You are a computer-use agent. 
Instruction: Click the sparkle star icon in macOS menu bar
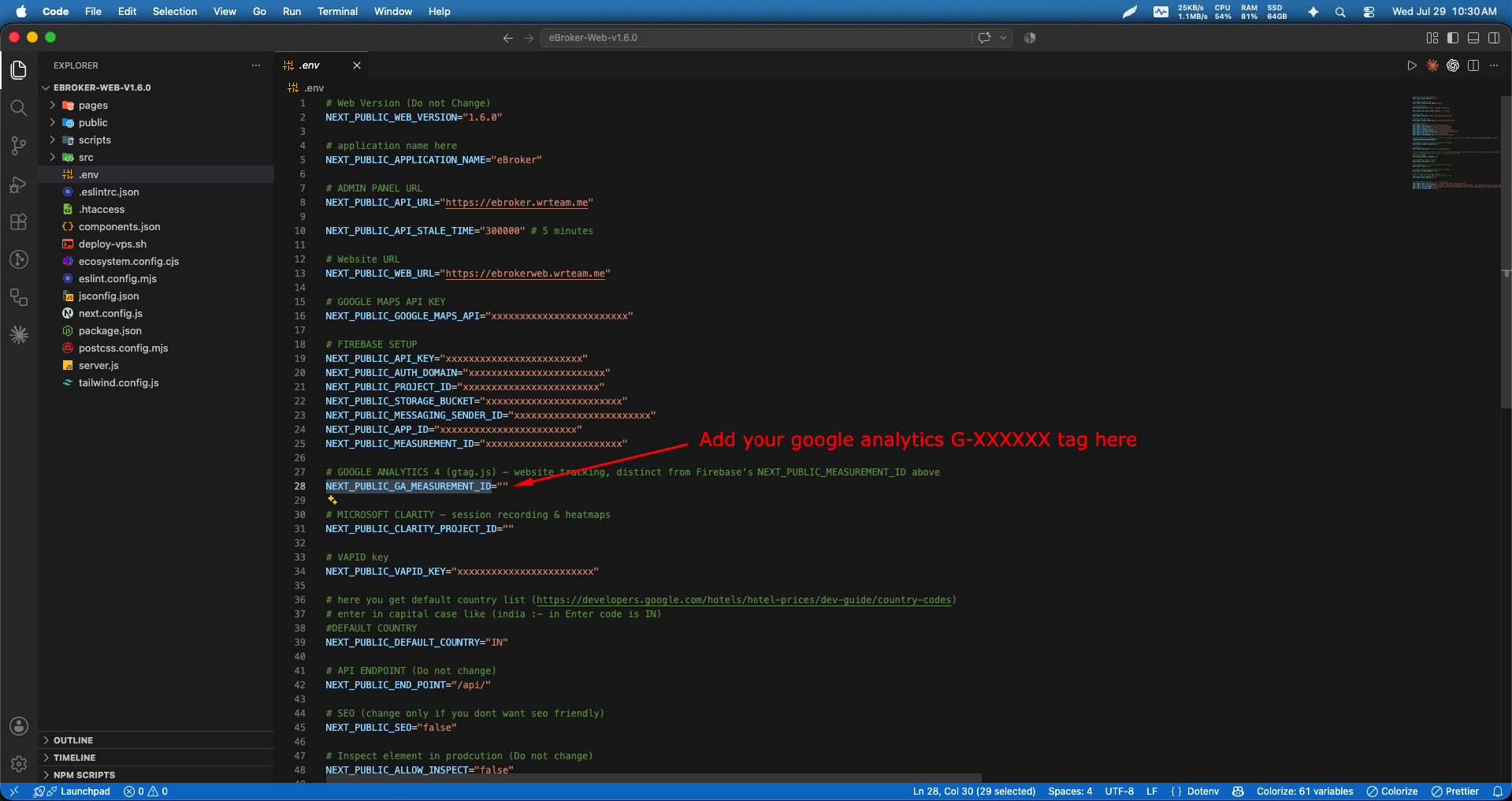tap(1313, 12)
